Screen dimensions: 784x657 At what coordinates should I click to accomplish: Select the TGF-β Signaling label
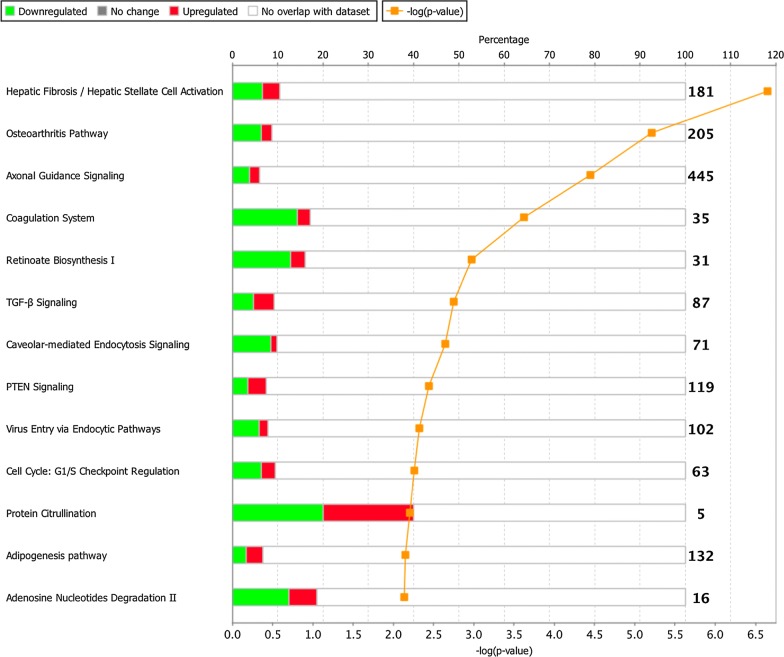click(x=42, y=302)
